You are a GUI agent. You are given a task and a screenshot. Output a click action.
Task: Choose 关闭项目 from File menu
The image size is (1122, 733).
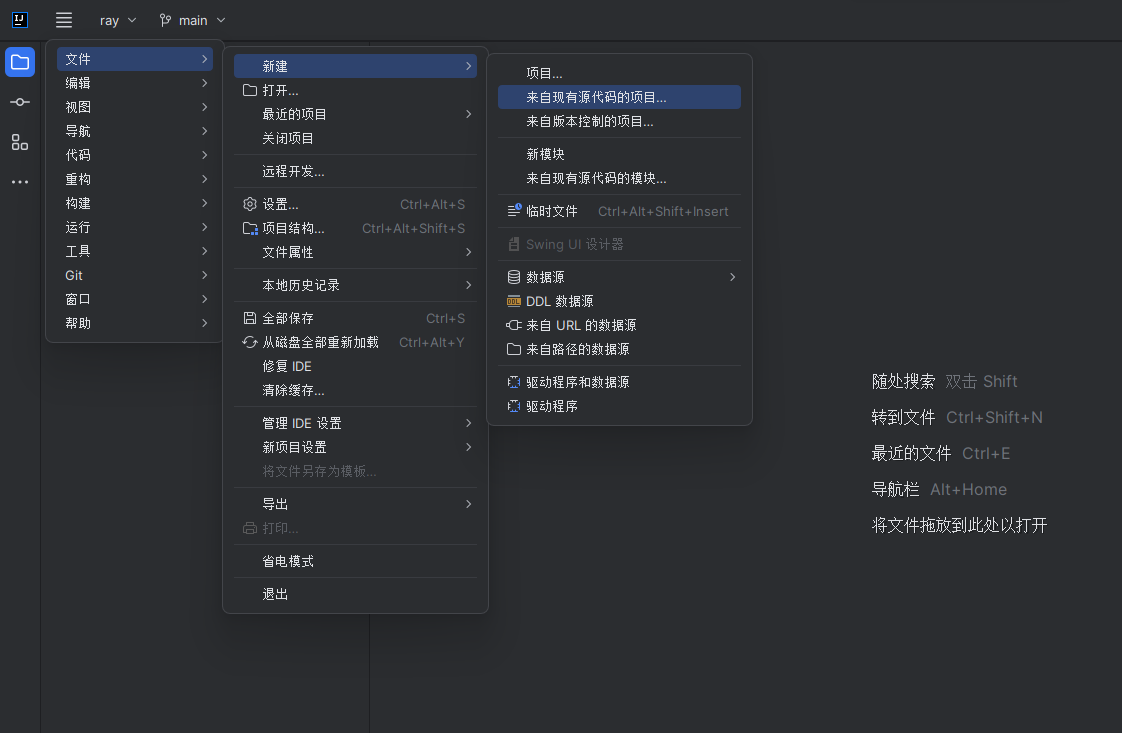pyautogui.click(x=356, y=138)
